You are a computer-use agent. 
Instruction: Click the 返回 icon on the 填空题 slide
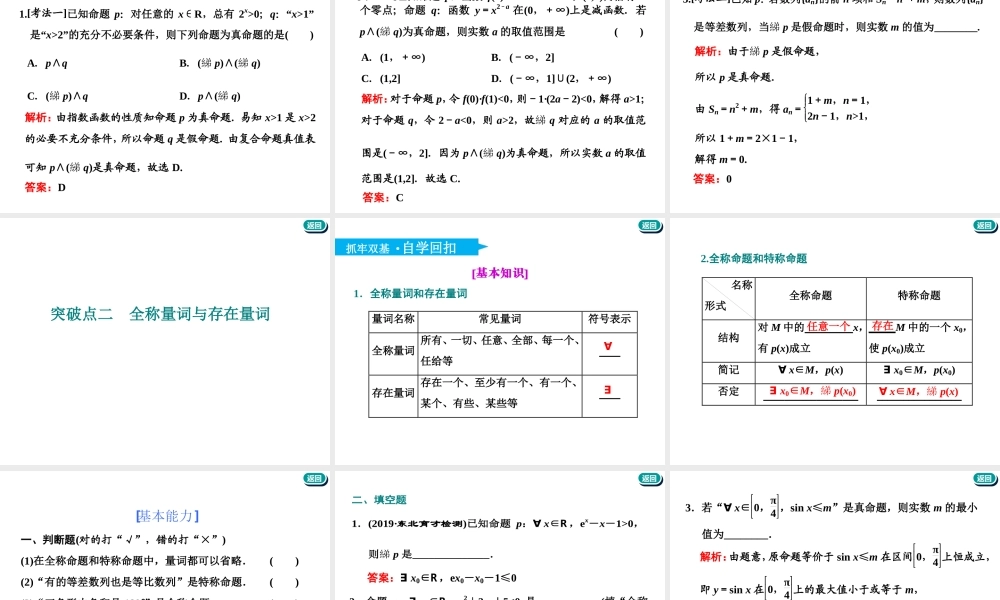coord(650,478)
